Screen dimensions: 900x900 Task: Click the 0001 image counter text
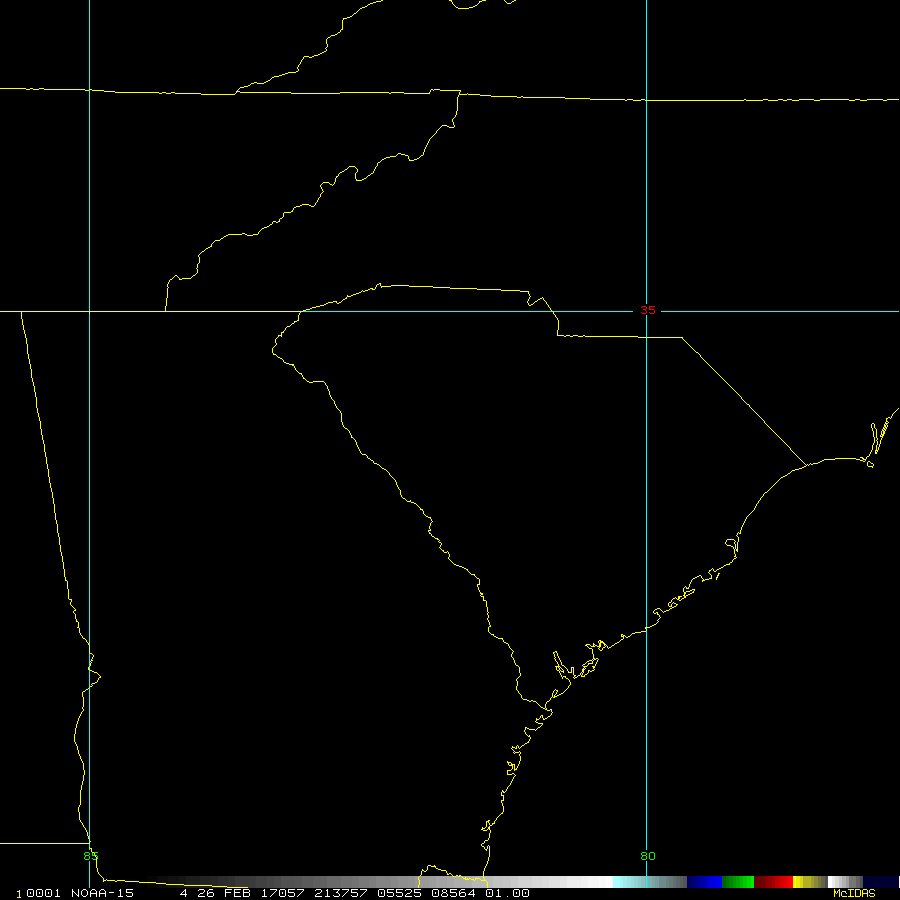tap(43, 893)
